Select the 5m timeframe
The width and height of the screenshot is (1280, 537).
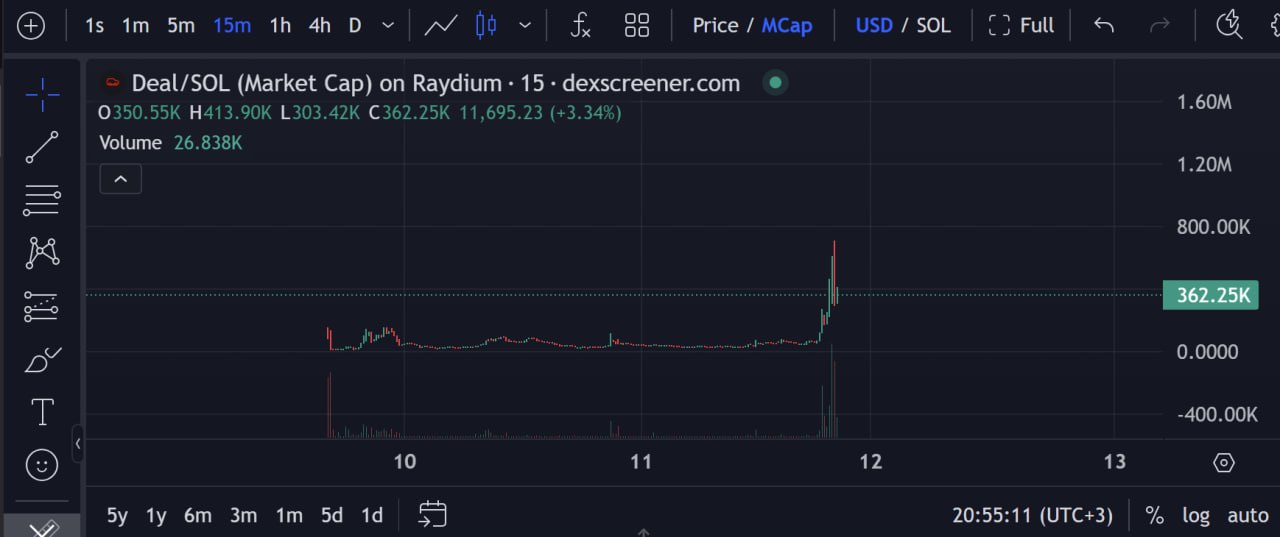[181, 25]
